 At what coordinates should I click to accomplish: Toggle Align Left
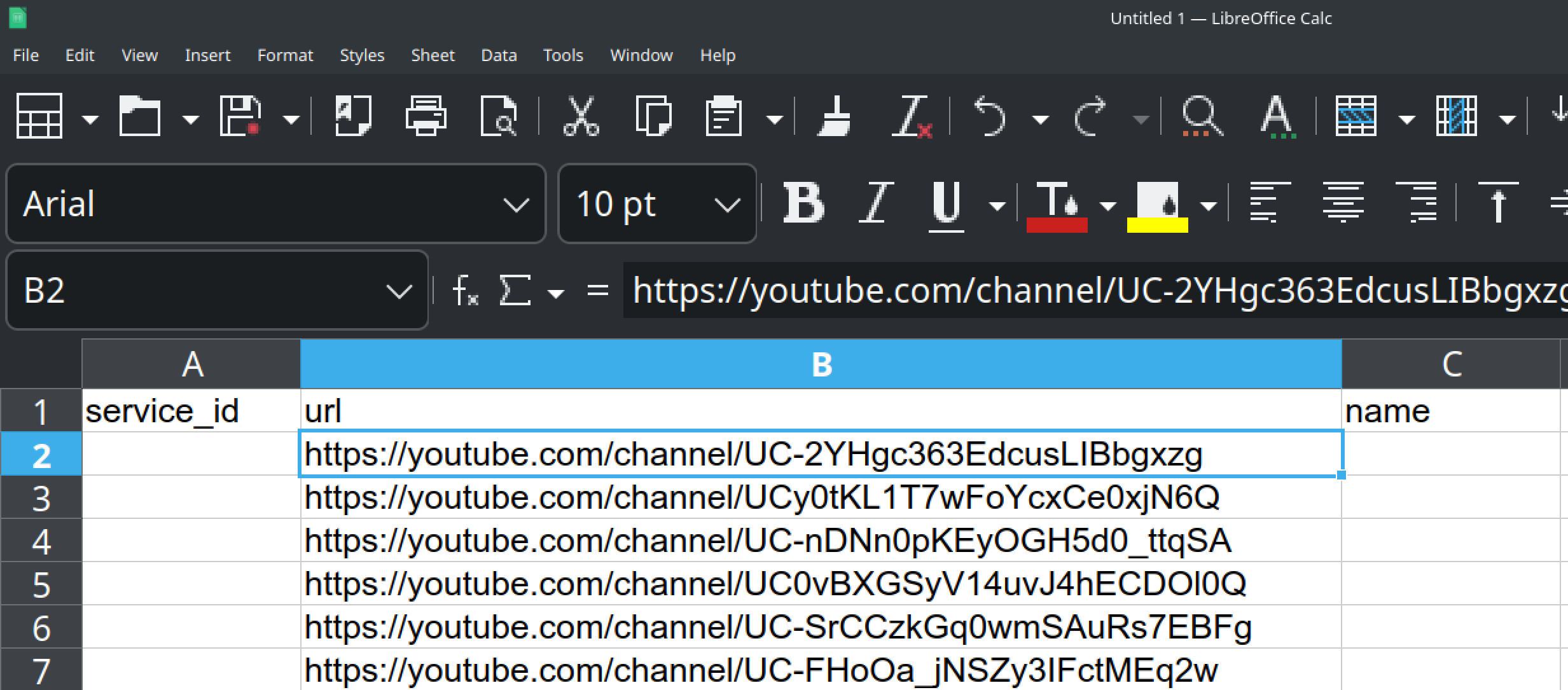pyautogui.click(x=1270, y=202)
